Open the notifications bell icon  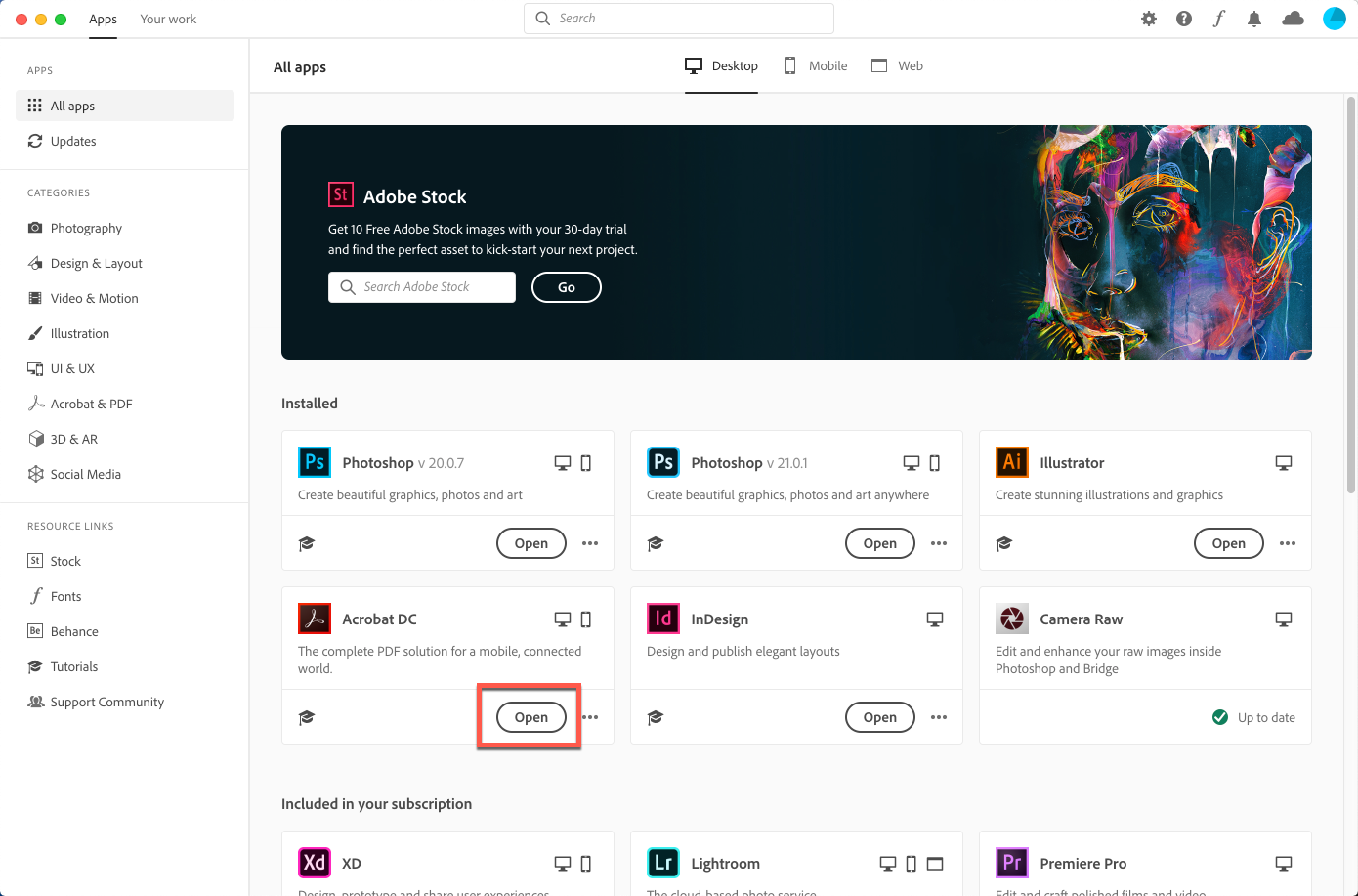(x=1254, y=19)
